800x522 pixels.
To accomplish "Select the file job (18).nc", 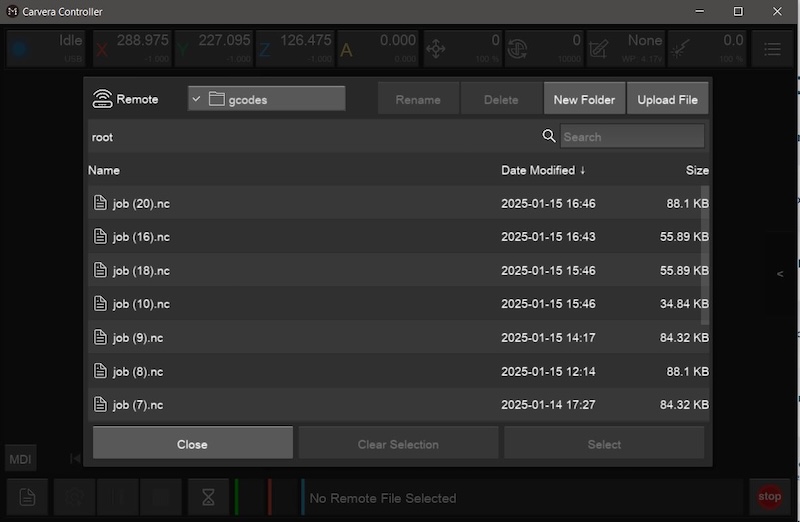I will click(x=398, y=270).
